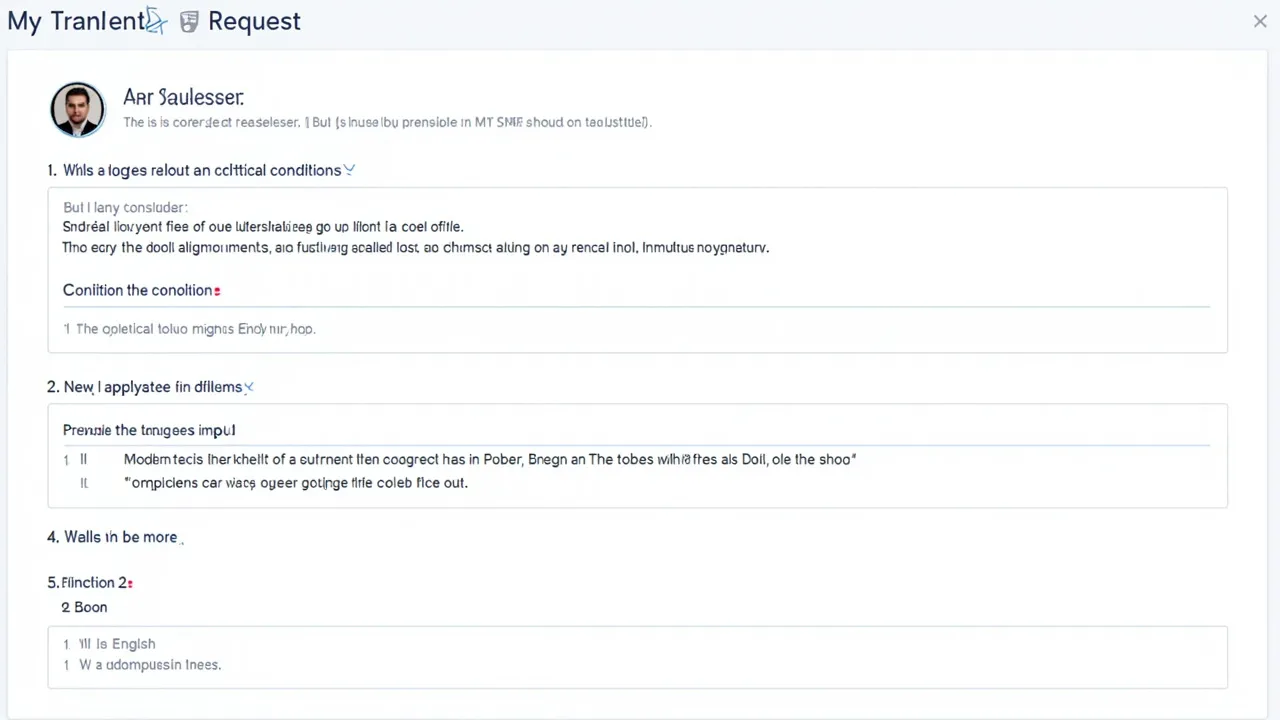Image resolution: width=1280 pixels, height=720 pixels.
Task: Click the '5. Finction 2' heading
Action: [88, 582]
